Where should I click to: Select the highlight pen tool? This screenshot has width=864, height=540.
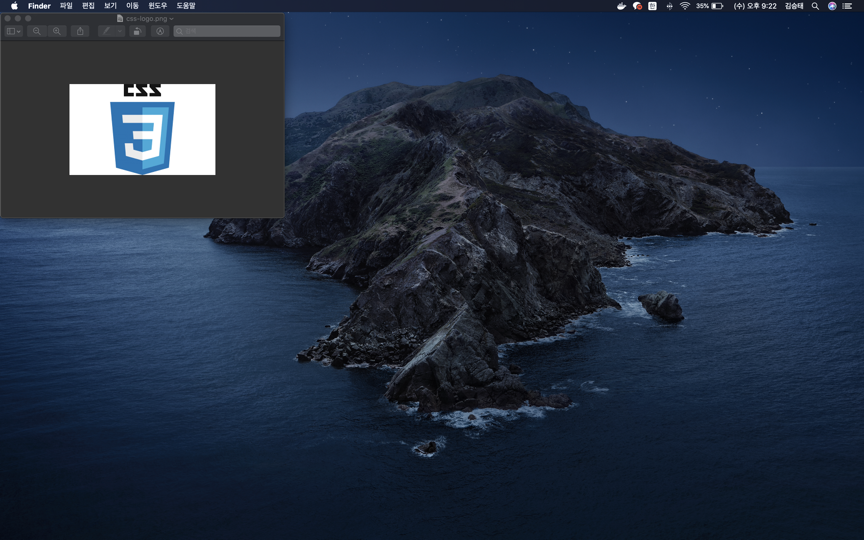[106, 31]
